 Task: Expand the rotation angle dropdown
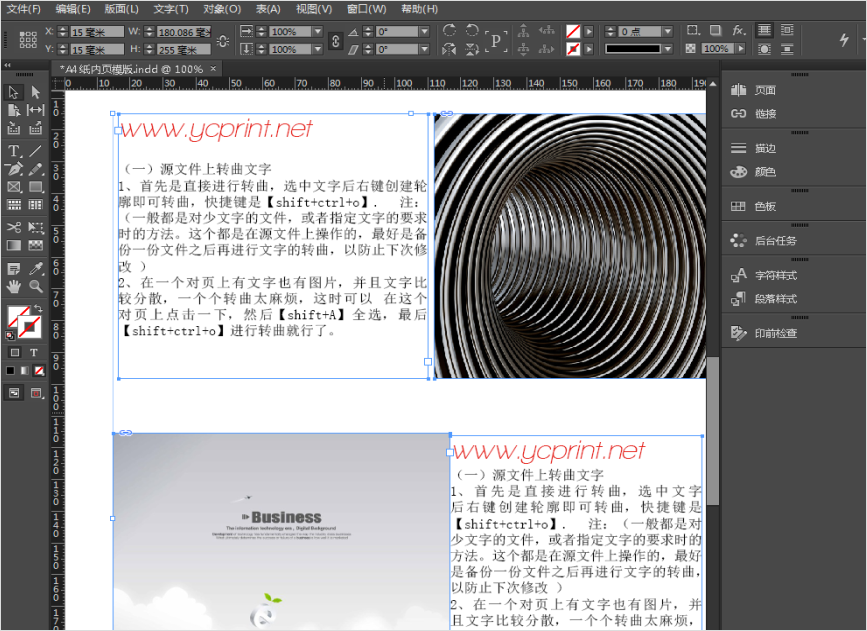pyautogui.click(x=423, y=31)
